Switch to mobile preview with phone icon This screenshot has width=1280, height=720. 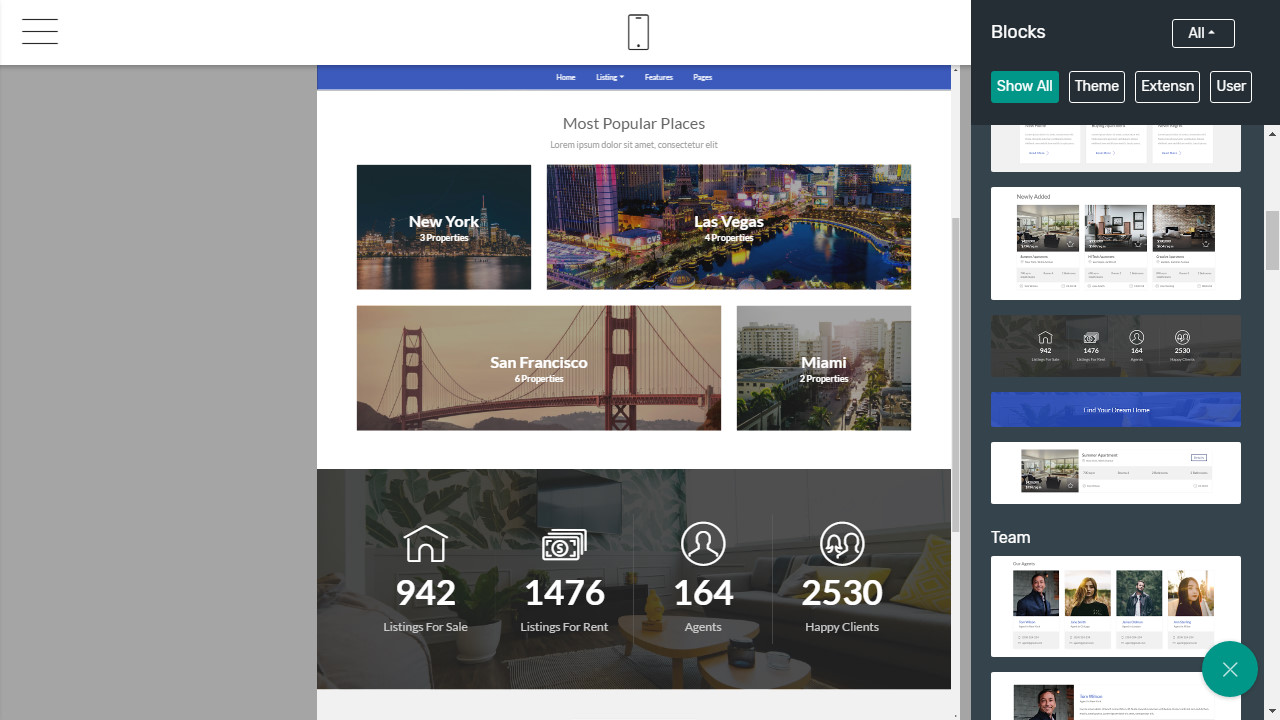pyautogui.click(x=638, y=32)
